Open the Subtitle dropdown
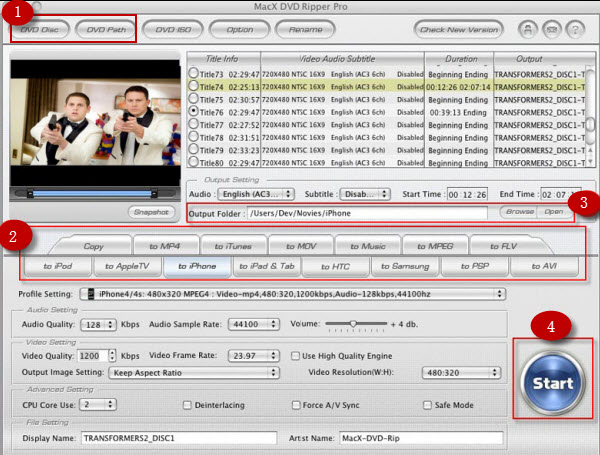The image size is (600, 455). pos(365,194)
